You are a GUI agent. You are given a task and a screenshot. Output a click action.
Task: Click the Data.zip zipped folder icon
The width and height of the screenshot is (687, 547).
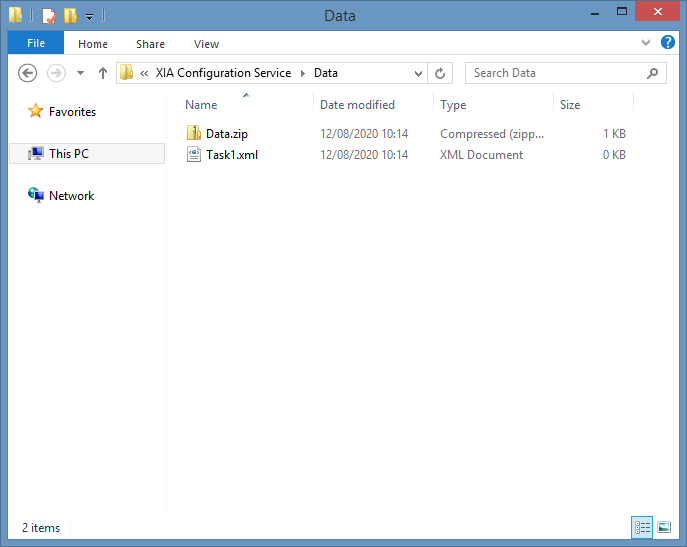pyautogui.click(x=194, y=133)
